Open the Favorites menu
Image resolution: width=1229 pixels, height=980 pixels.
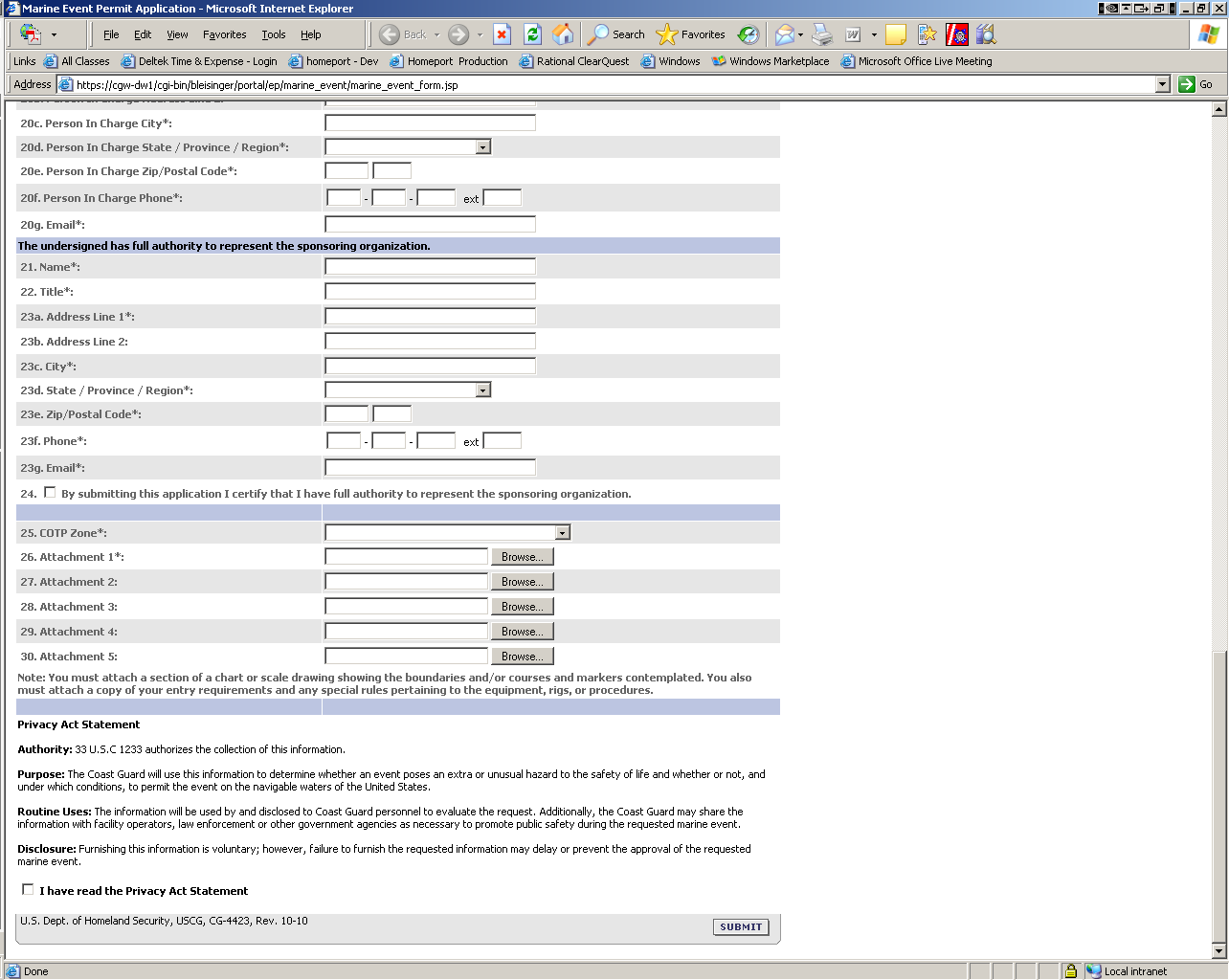[x=225, y=34]
